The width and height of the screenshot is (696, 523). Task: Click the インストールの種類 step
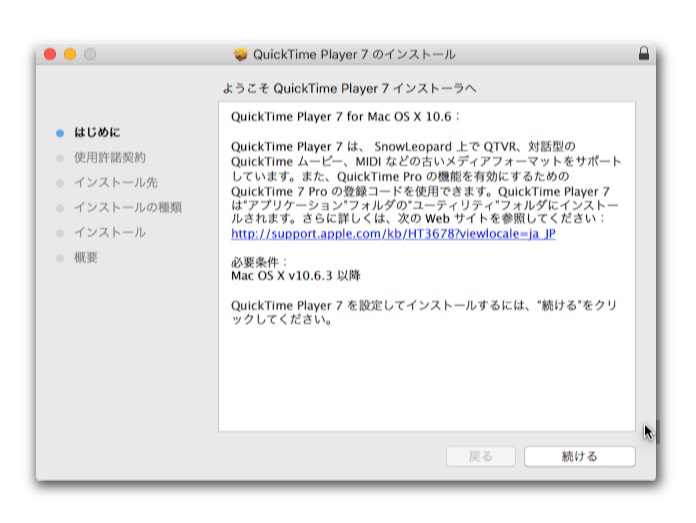coord(127,207)
